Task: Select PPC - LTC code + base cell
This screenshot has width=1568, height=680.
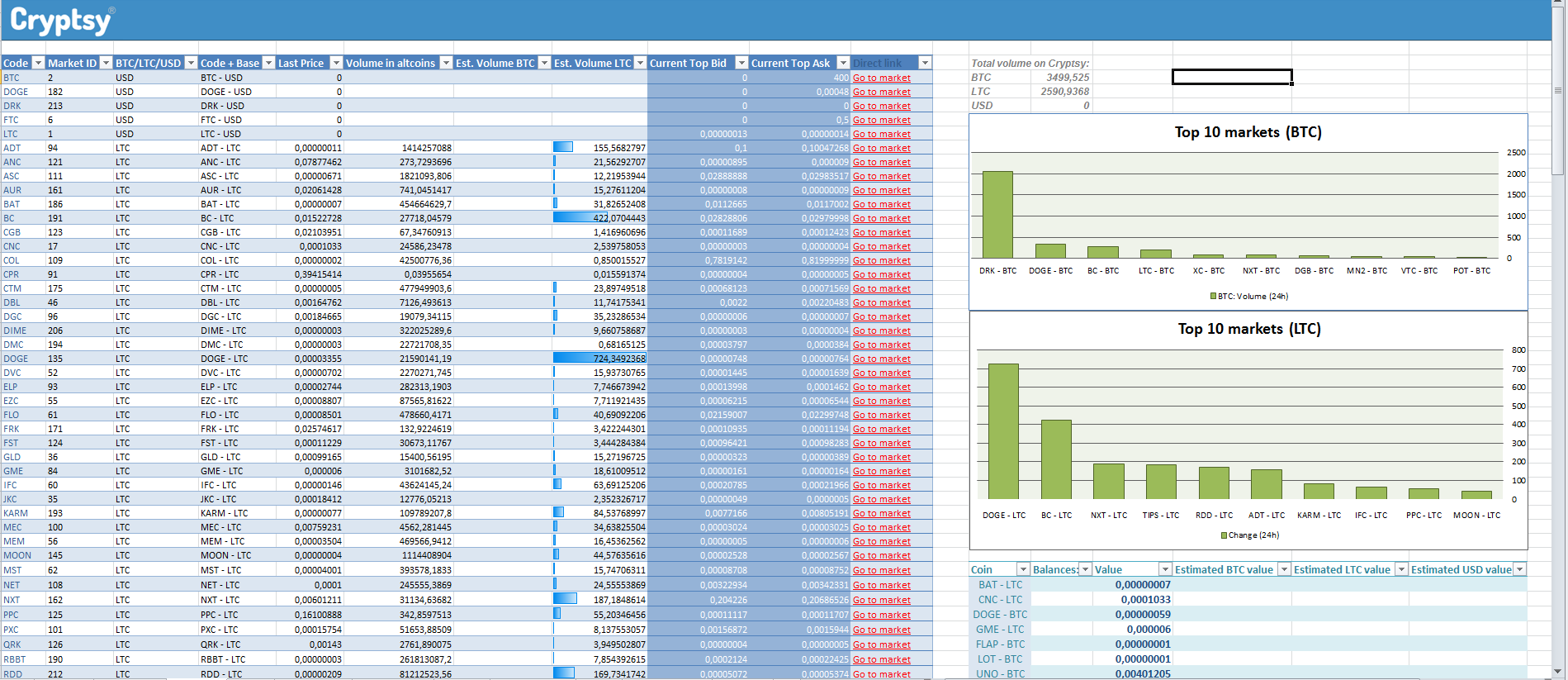Action: tap(237, 615)
